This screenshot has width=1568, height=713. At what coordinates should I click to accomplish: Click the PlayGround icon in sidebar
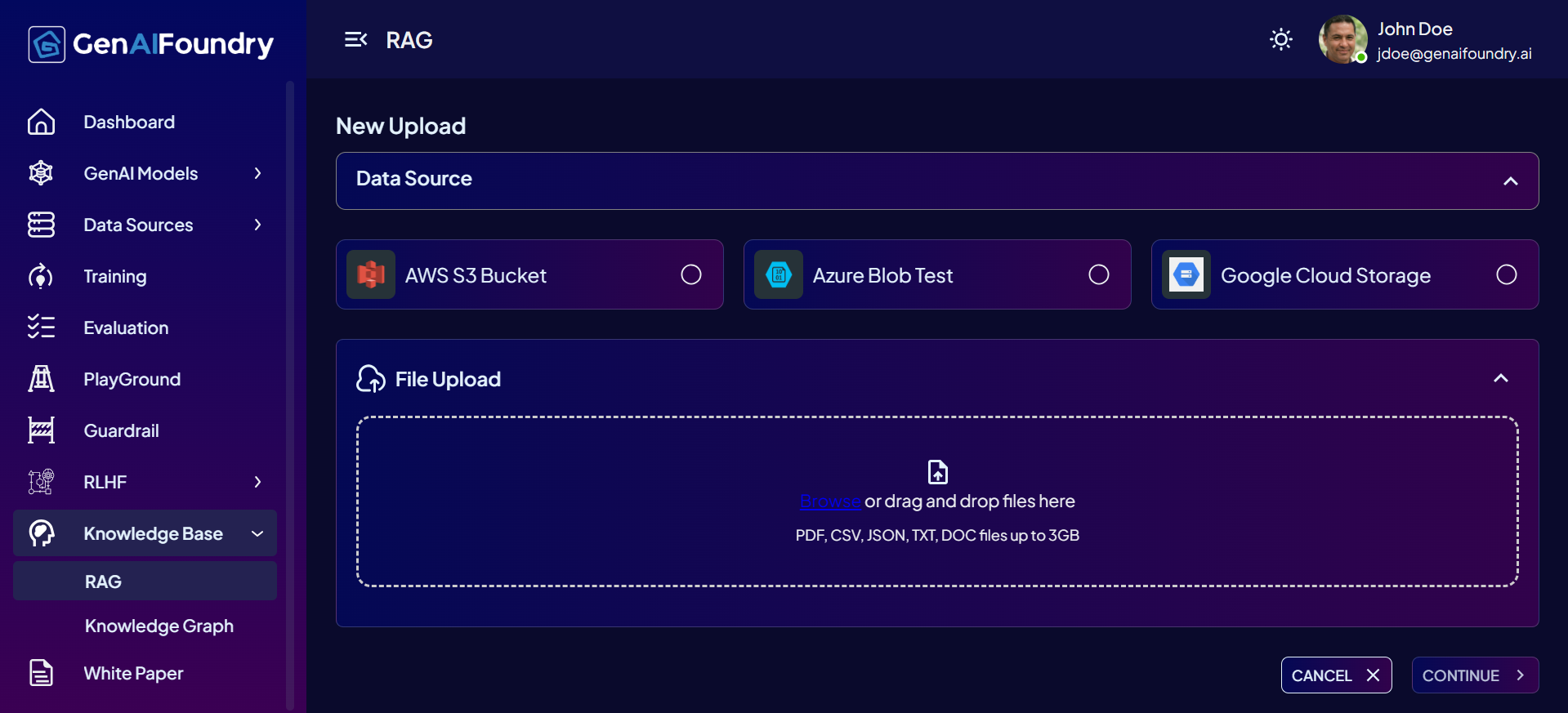[41, 379]
